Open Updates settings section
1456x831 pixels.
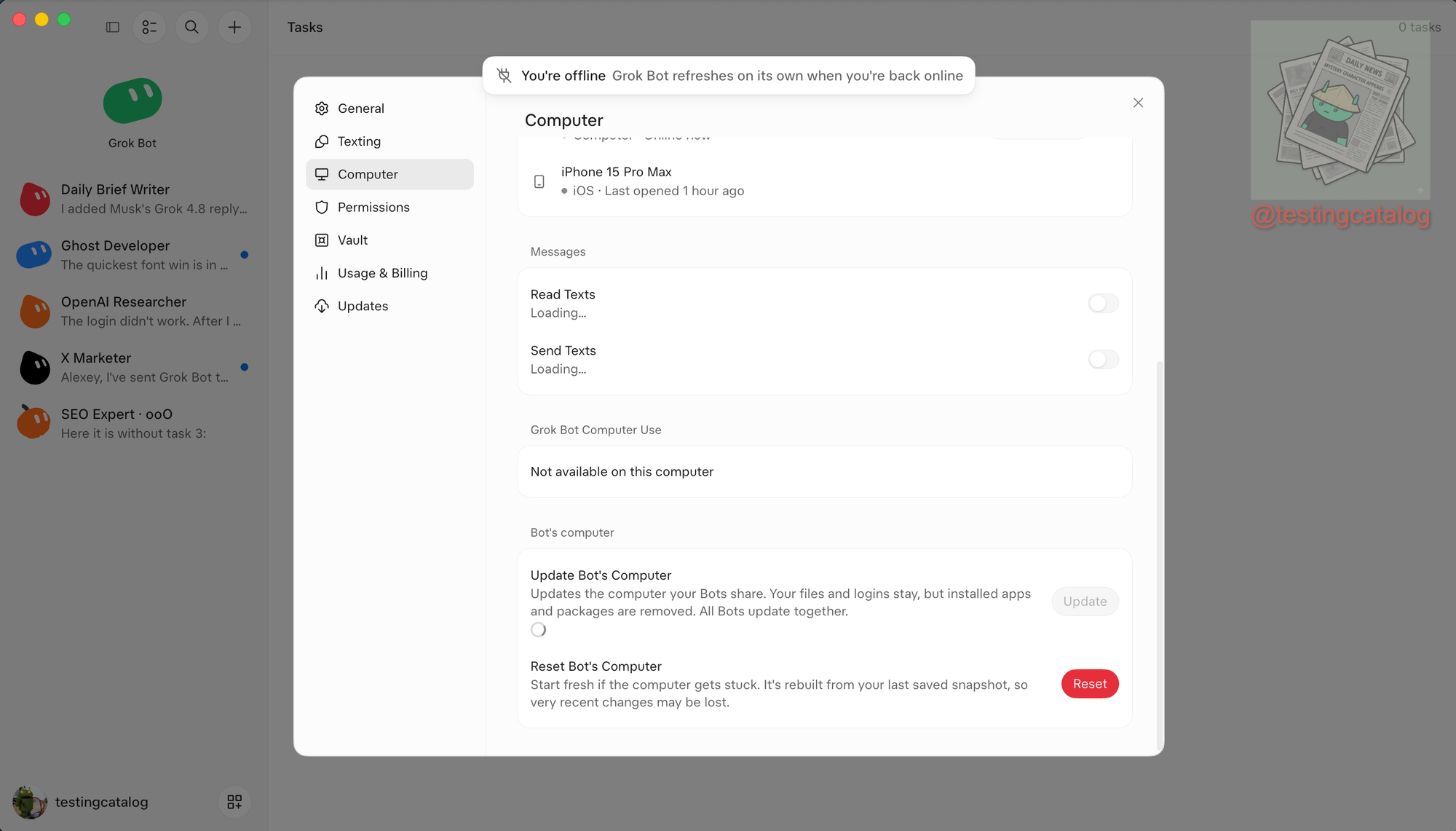coord(389,306)
